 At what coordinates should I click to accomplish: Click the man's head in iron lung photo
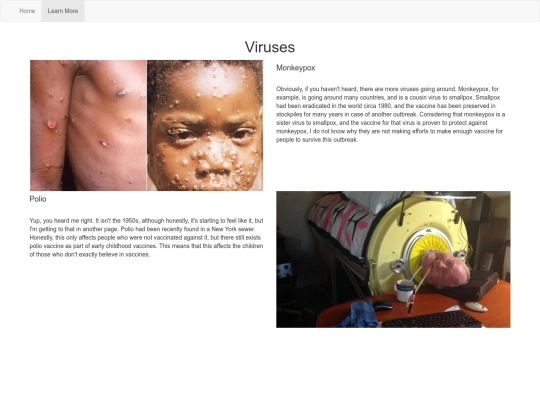(x=445, y=270)
